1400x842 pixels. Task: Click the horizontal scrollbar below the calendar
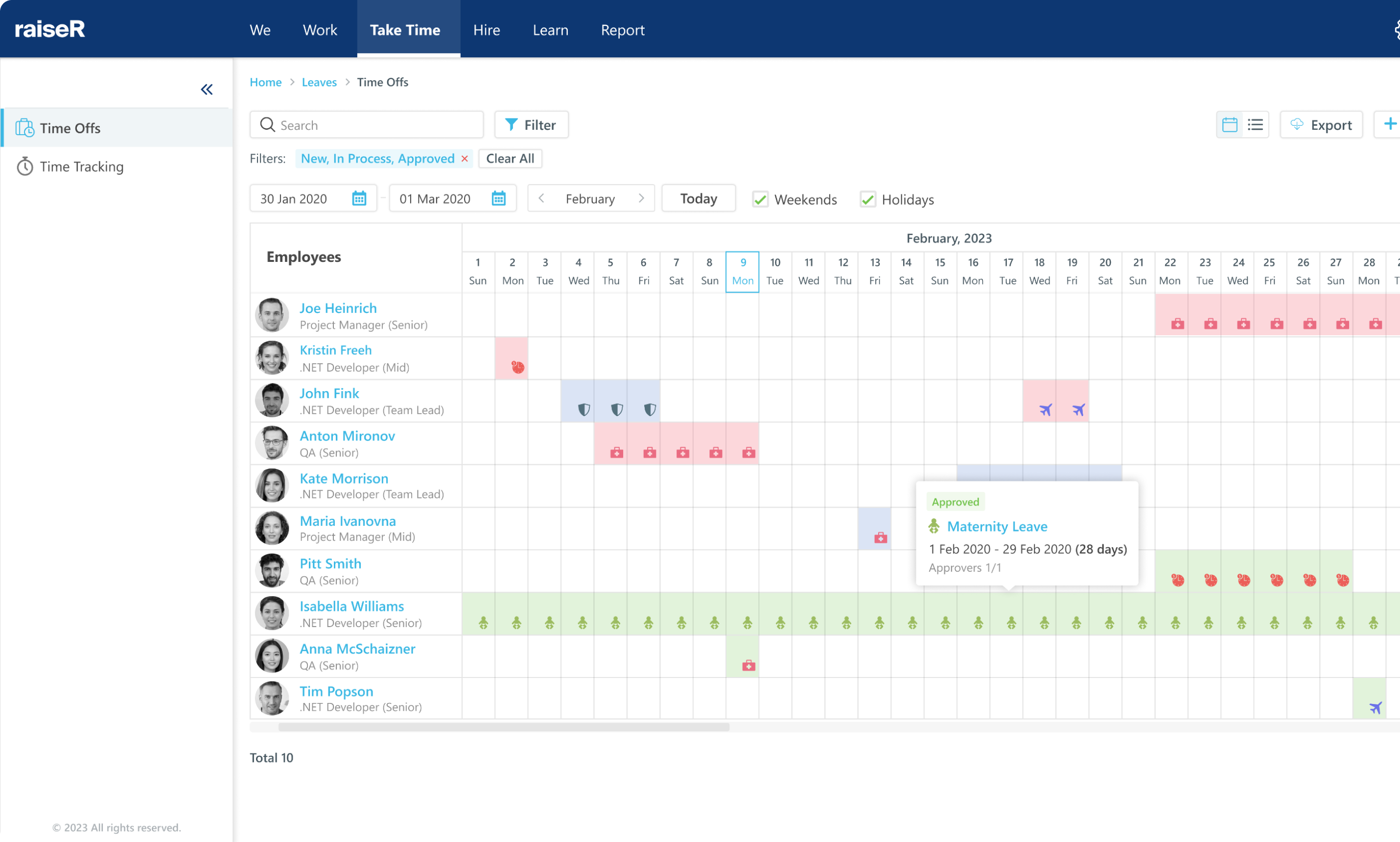[x=503, y=727]
